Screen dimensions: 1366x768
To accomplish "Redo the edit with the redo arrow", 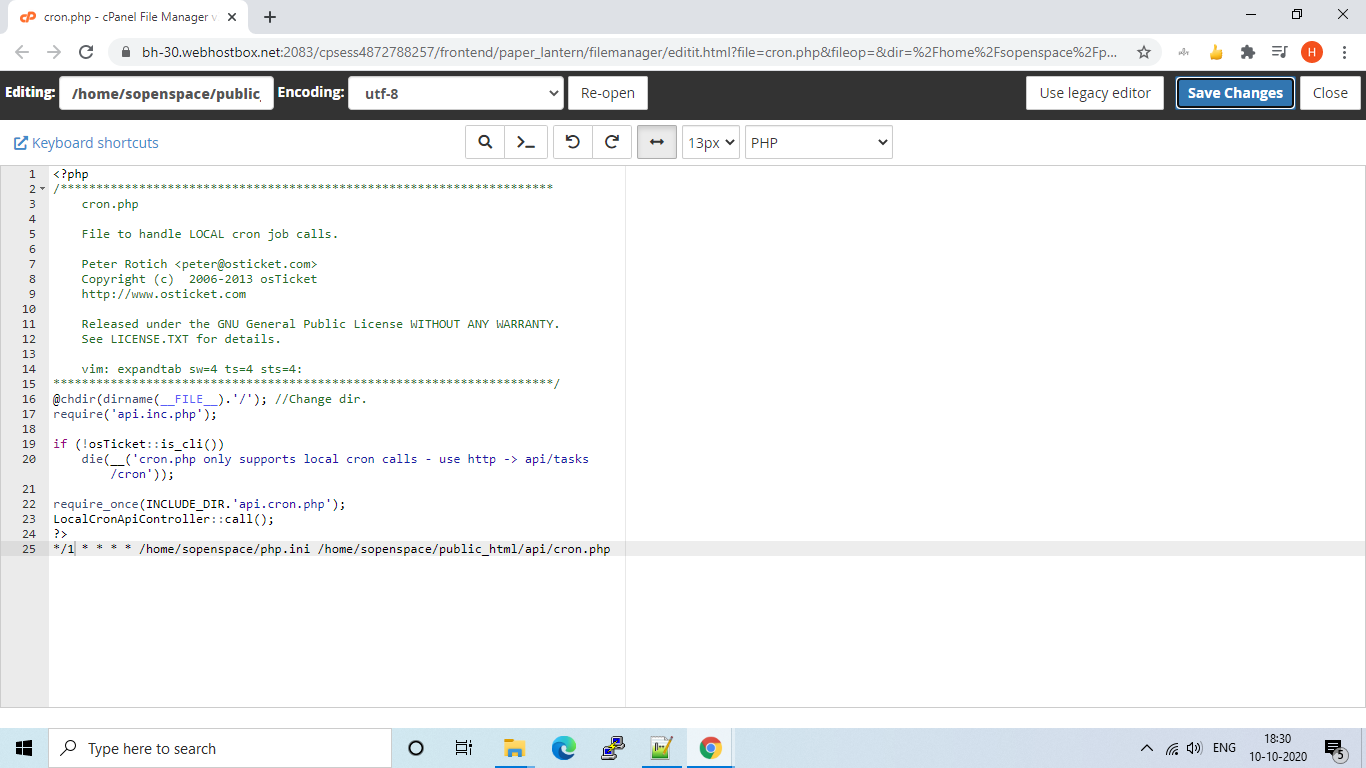I will pyautogui.click(x=612, y=142).
